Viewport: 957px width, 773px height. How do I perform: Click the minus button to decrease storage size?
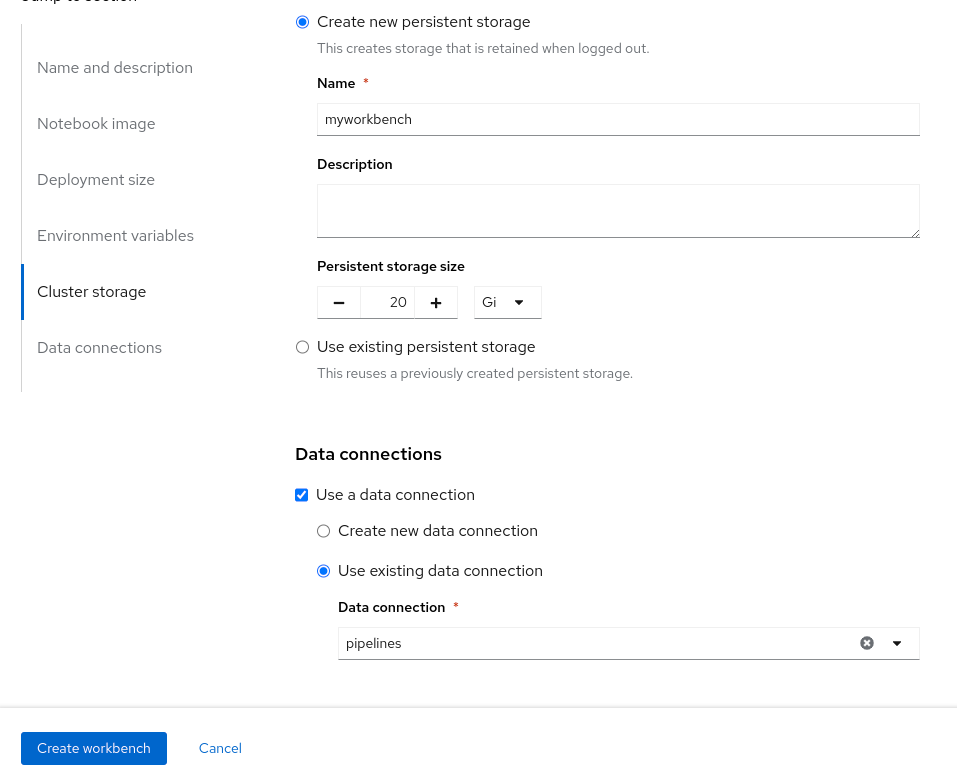[339, 303]
